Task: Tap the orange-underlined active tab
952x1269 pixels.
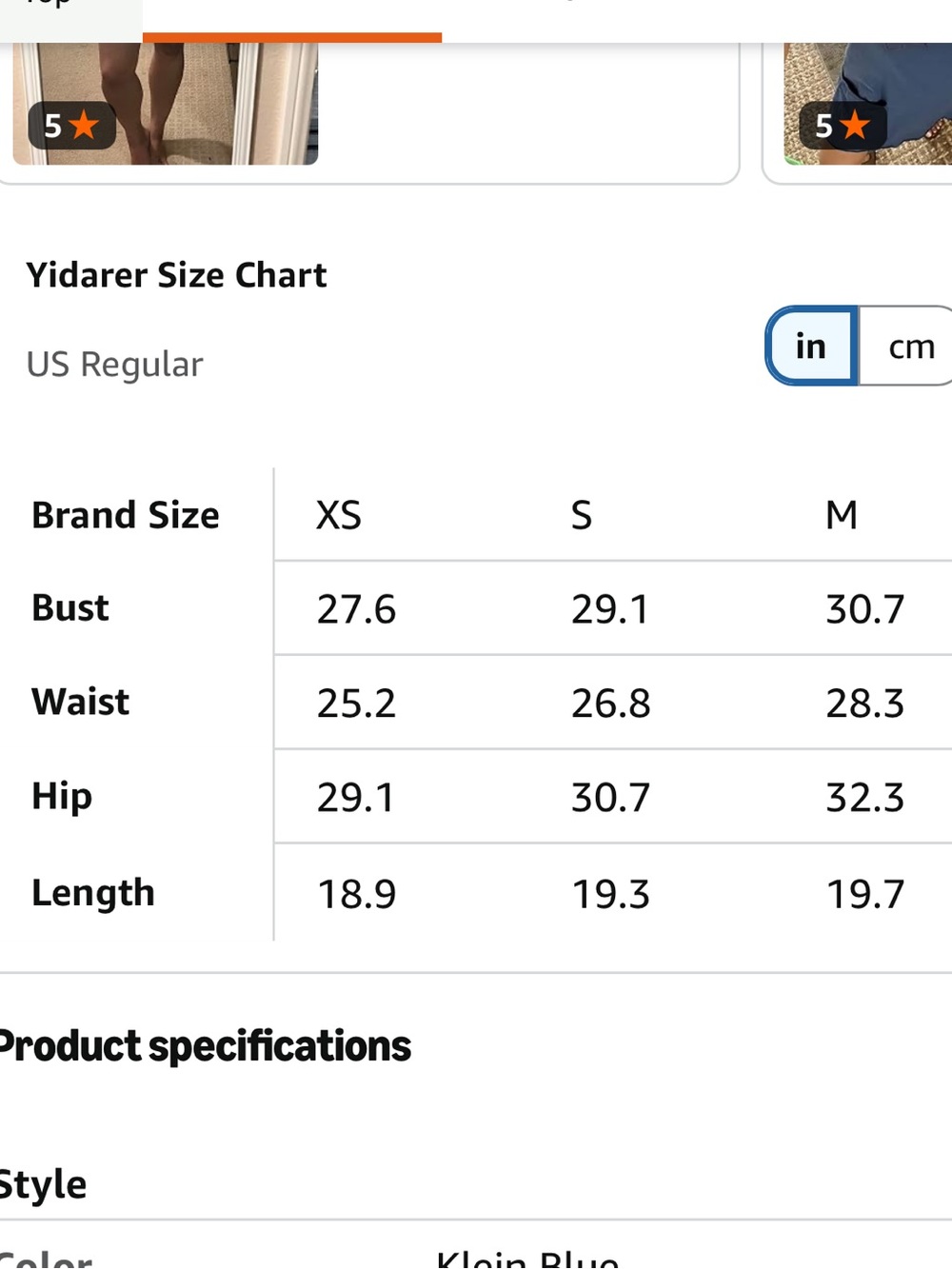Action: pyautogui.click(x=292, y=21)
